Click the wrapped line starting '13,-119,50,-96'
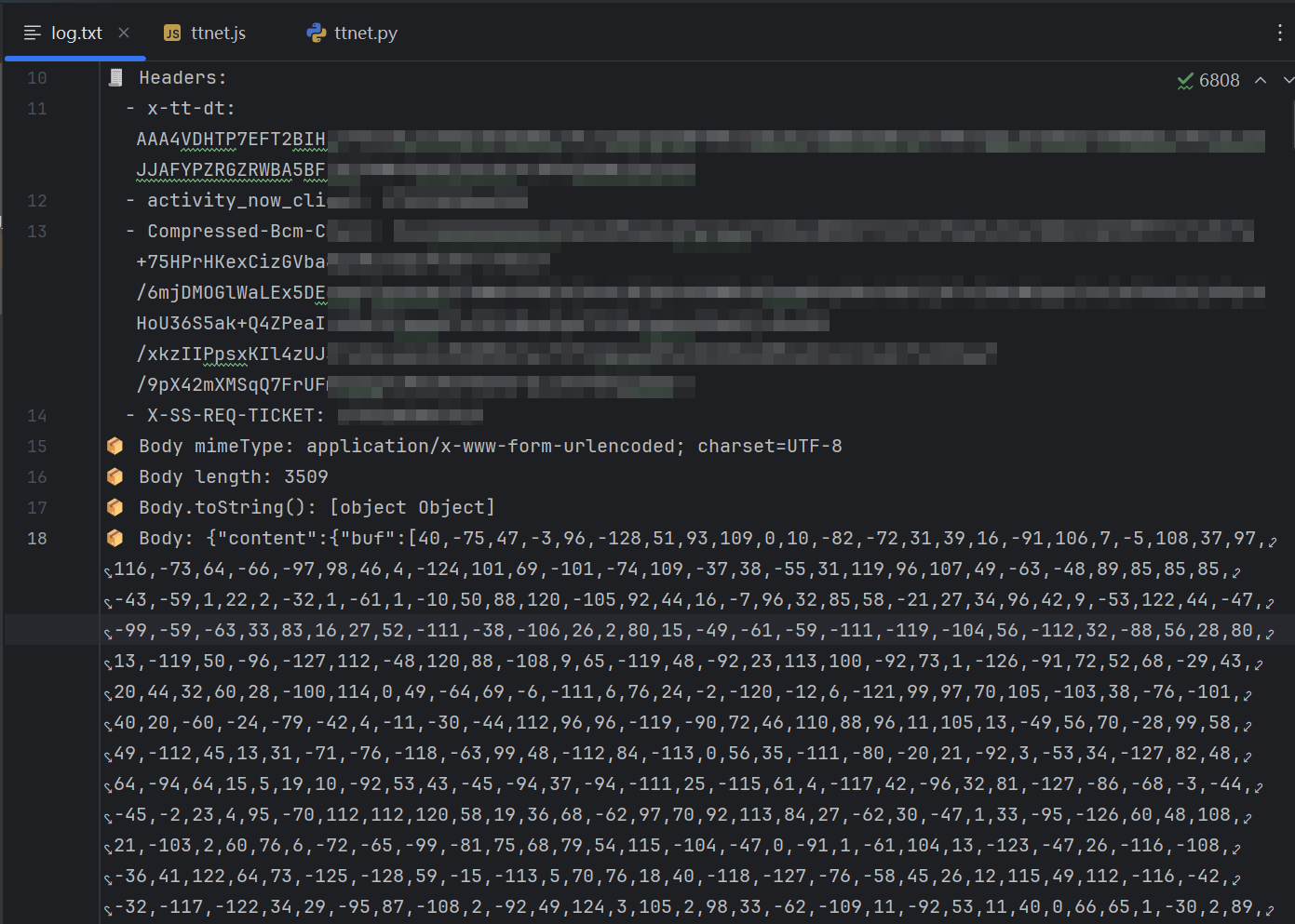Viewport: 1295px width, 924px height. pyautogui.click(x=684, y=662)
